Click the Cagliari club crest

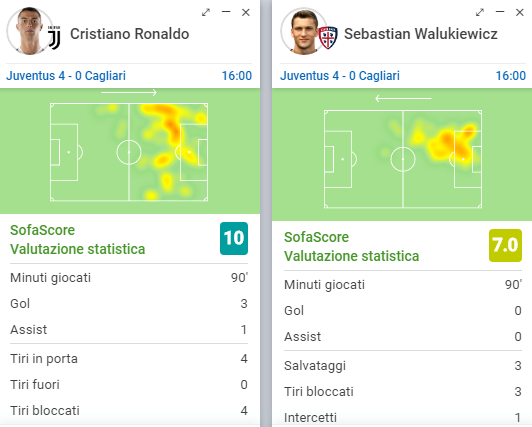point(328,38)
